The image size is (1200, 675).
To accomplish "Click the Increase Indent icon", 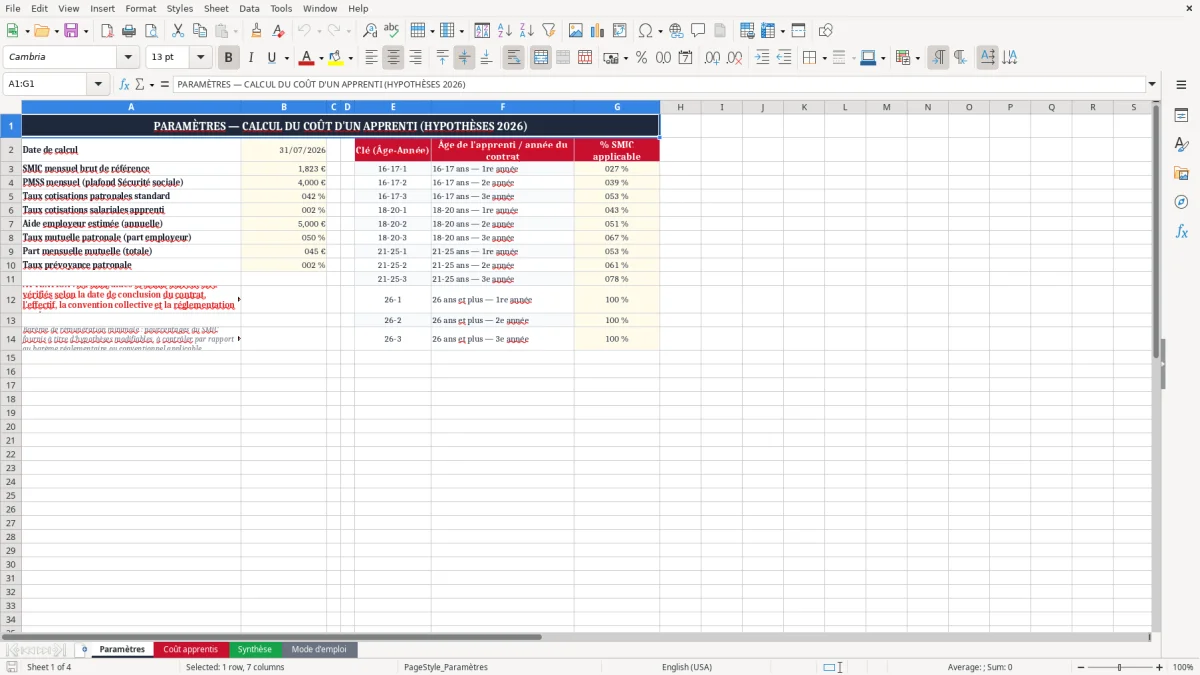I will click(x=762, y=58).
